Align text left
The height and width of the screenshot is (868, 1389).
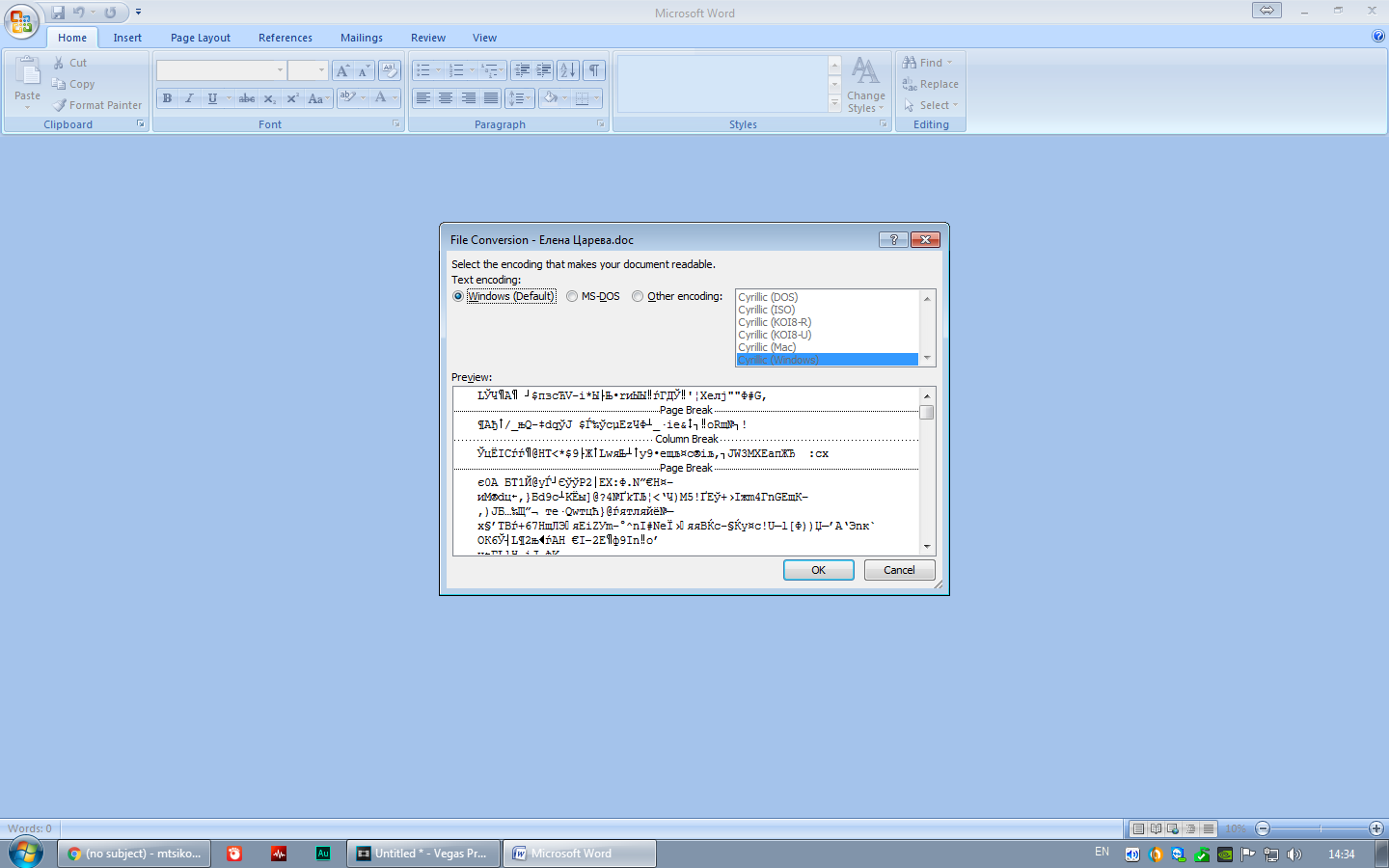click(422, 98)
